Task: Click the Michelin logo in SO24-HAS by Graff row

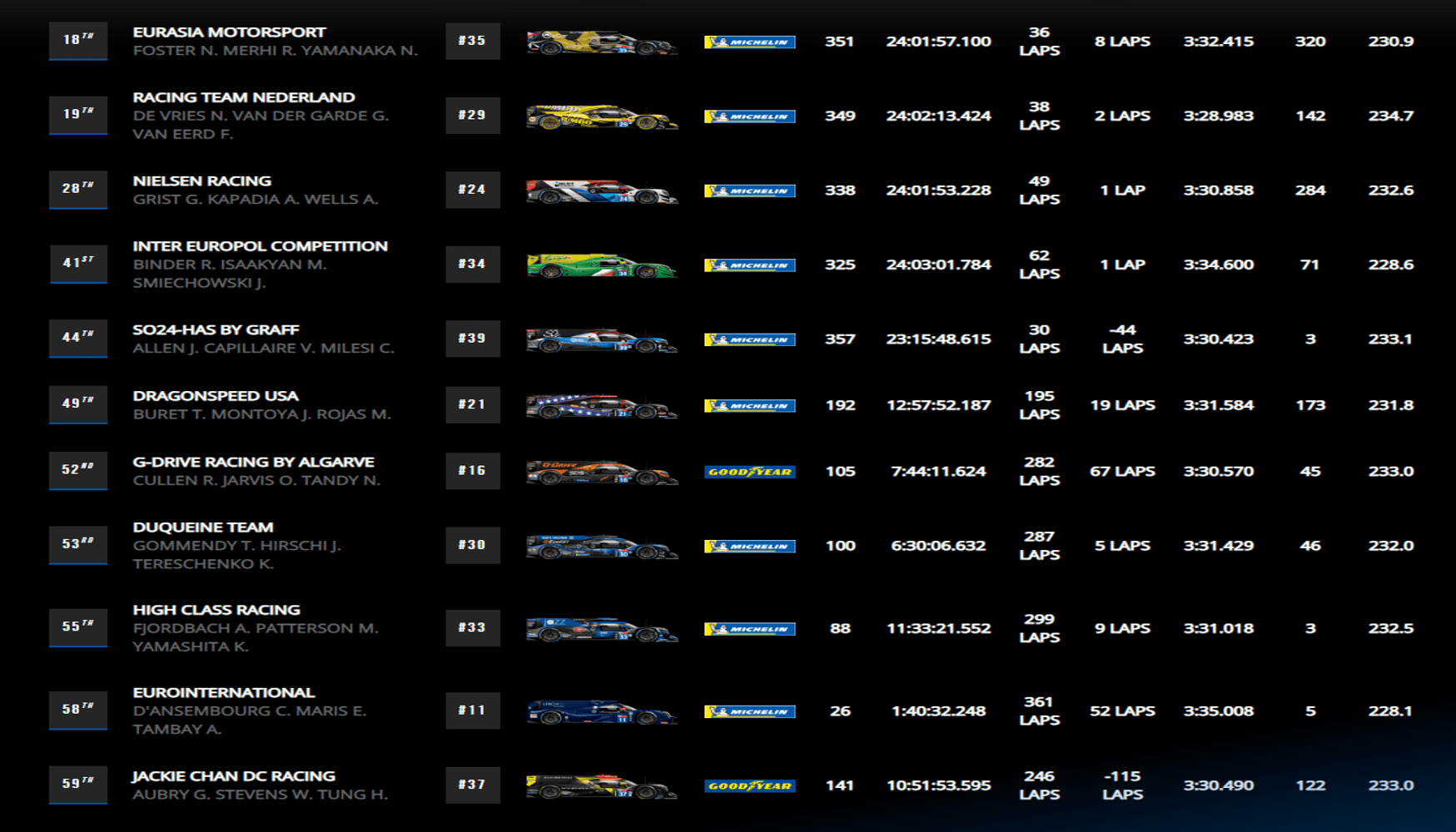Action: point(750,339)
